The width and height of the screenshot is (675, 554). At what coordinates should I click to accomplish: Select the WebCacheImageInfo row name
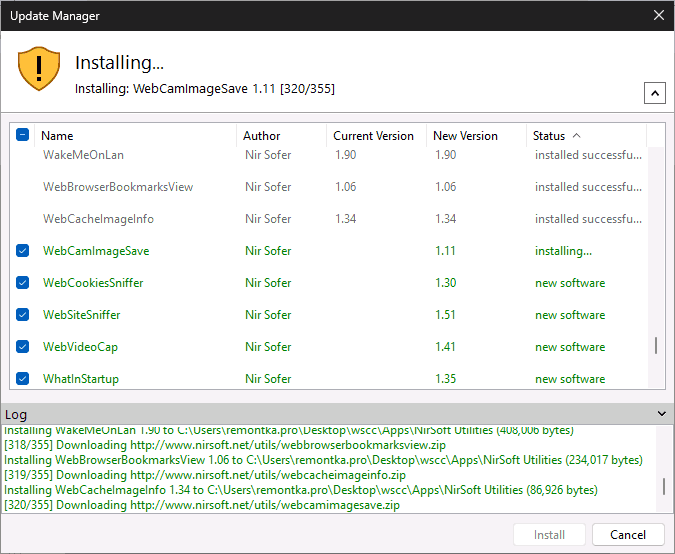pos(98,219)
